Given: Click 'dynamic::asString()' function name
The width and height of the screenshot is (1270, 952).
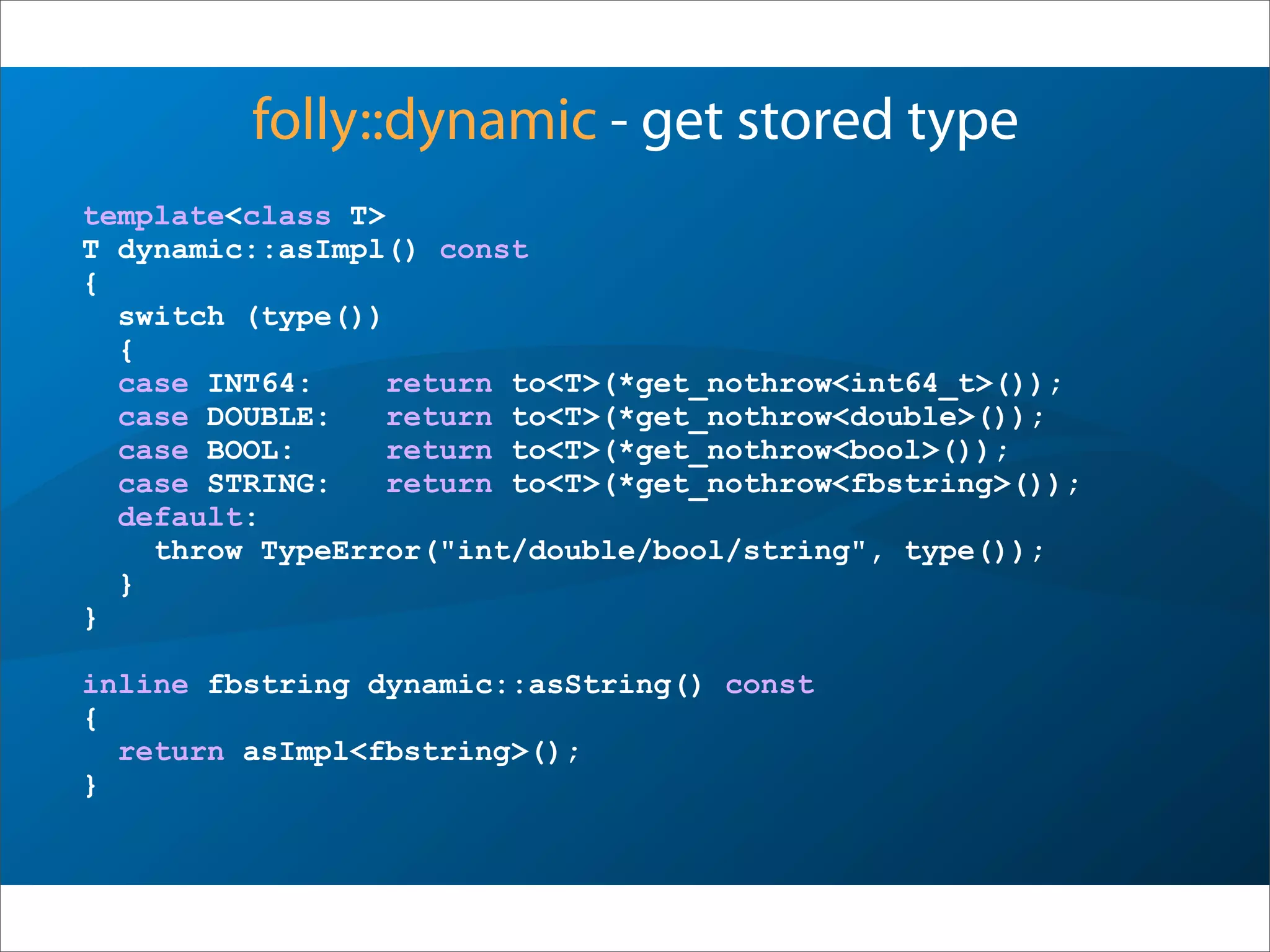Looking at the screenshot, I should (535, 685).
